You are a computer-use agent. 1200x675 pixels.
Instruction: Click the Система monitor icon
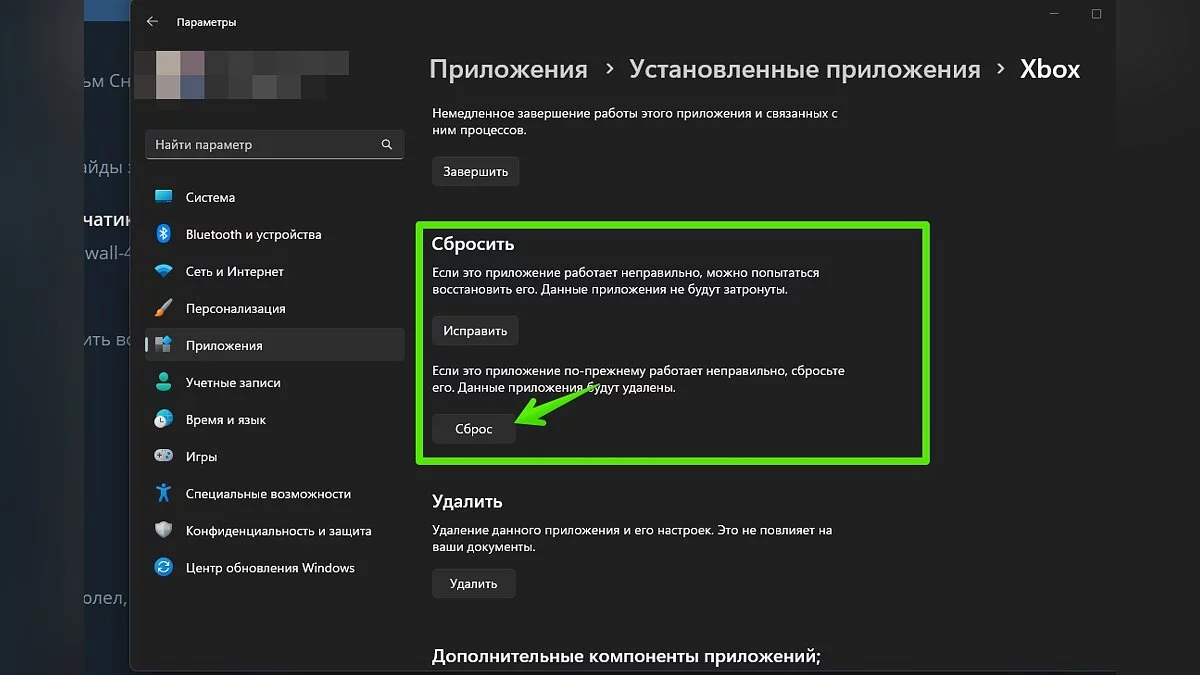[x=164, y=197]
